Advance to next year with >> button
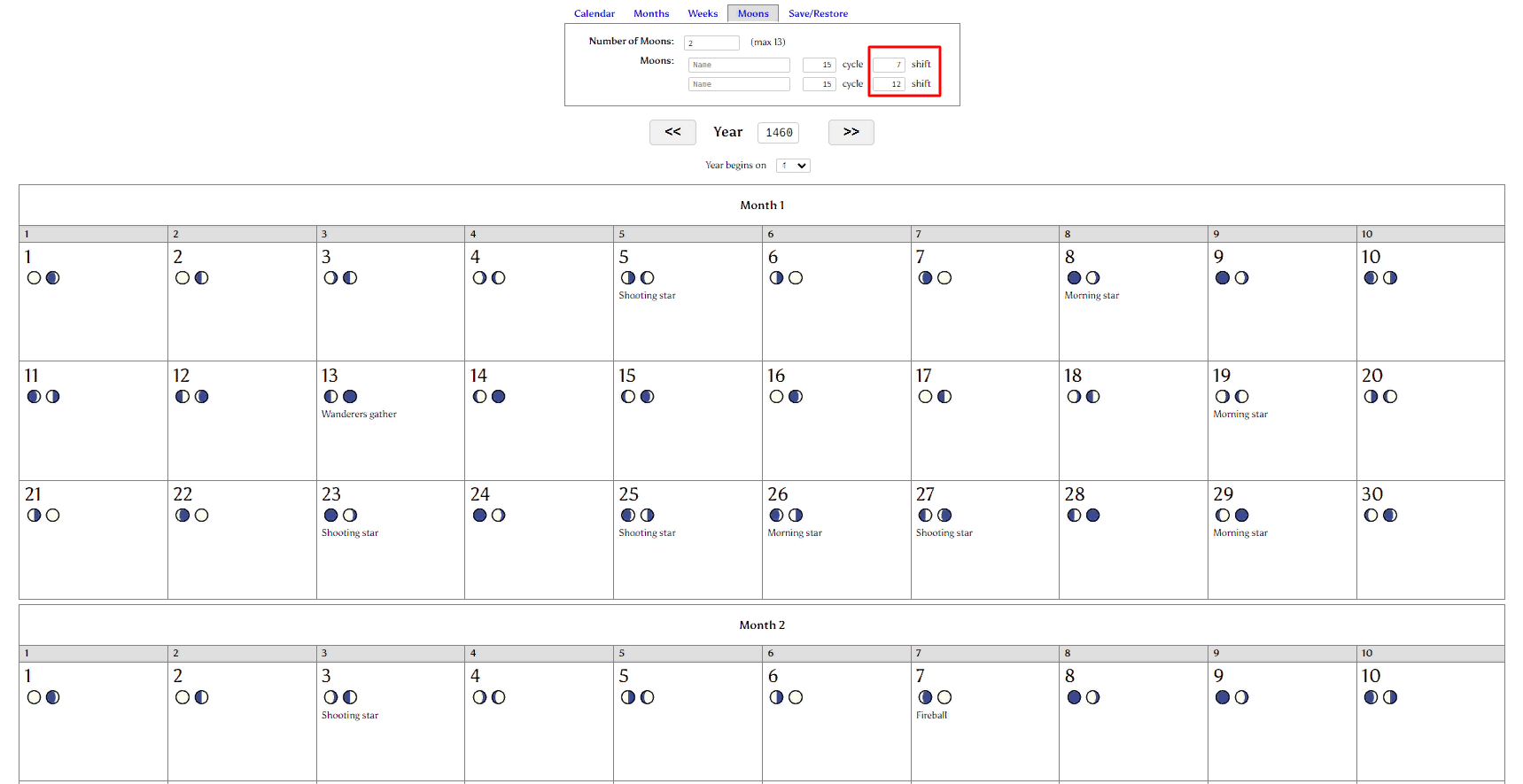The height and width of the screenshot is (784, 1523). click(851, 132)
